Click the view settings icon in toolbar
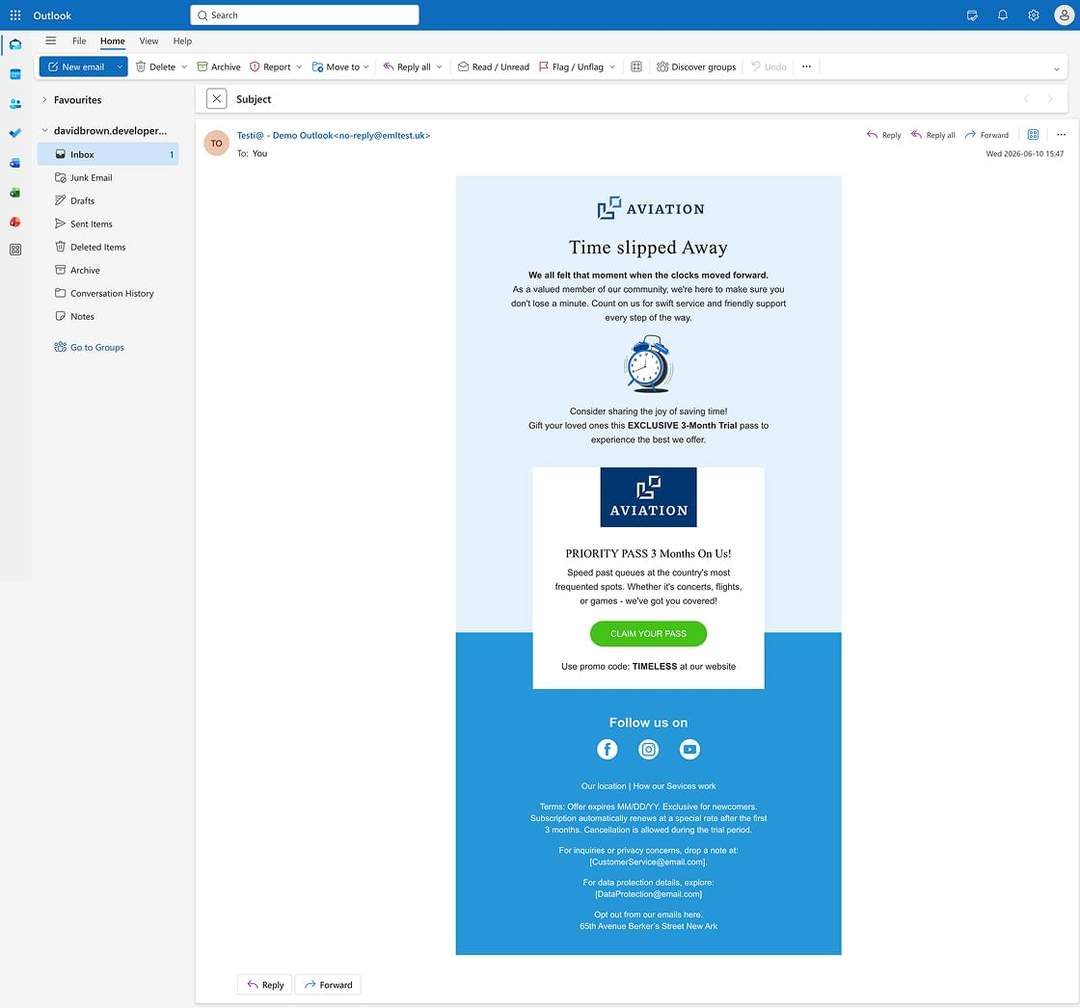The width and height of the screenshot is (1080, 1008). click(x=636, y=67)
